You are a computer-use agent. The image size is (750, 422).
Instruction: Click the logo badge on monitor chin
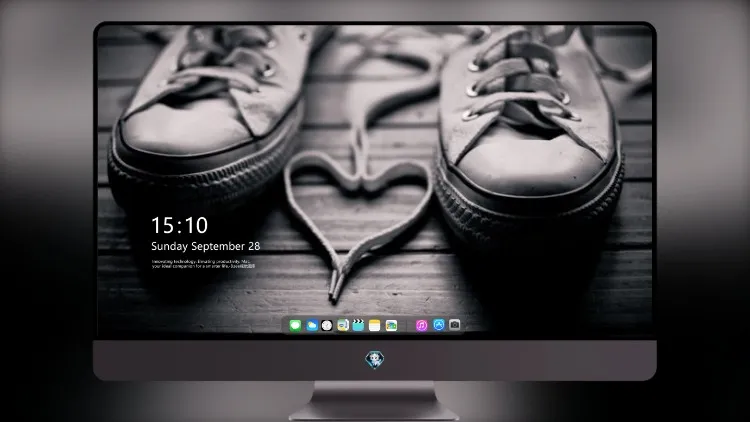tap(375, 359)
